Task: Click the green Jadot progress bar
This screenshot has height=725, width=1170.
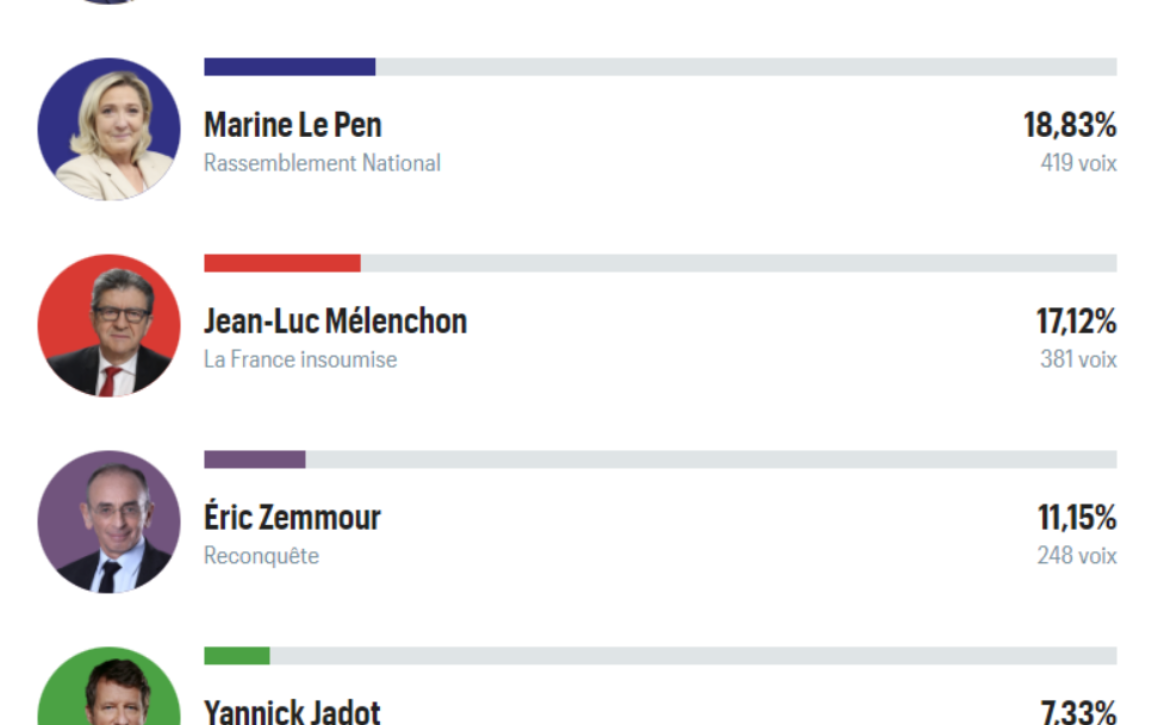Action: (x=237, y=656)
